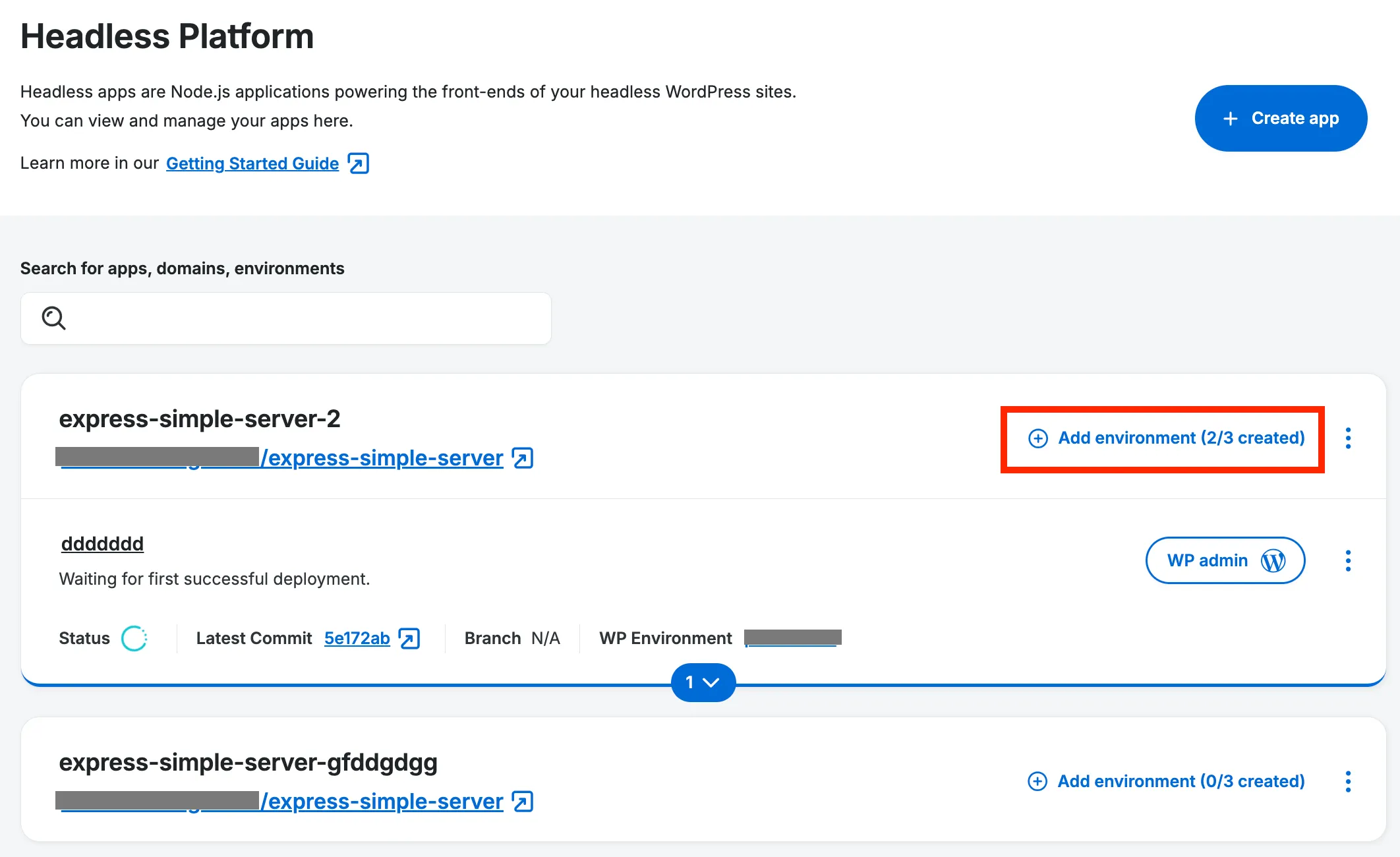Screen dimensions: 1400x857
Task: Open the kebab menu for express-simple-server-2
Action: tap(1349, 438)
